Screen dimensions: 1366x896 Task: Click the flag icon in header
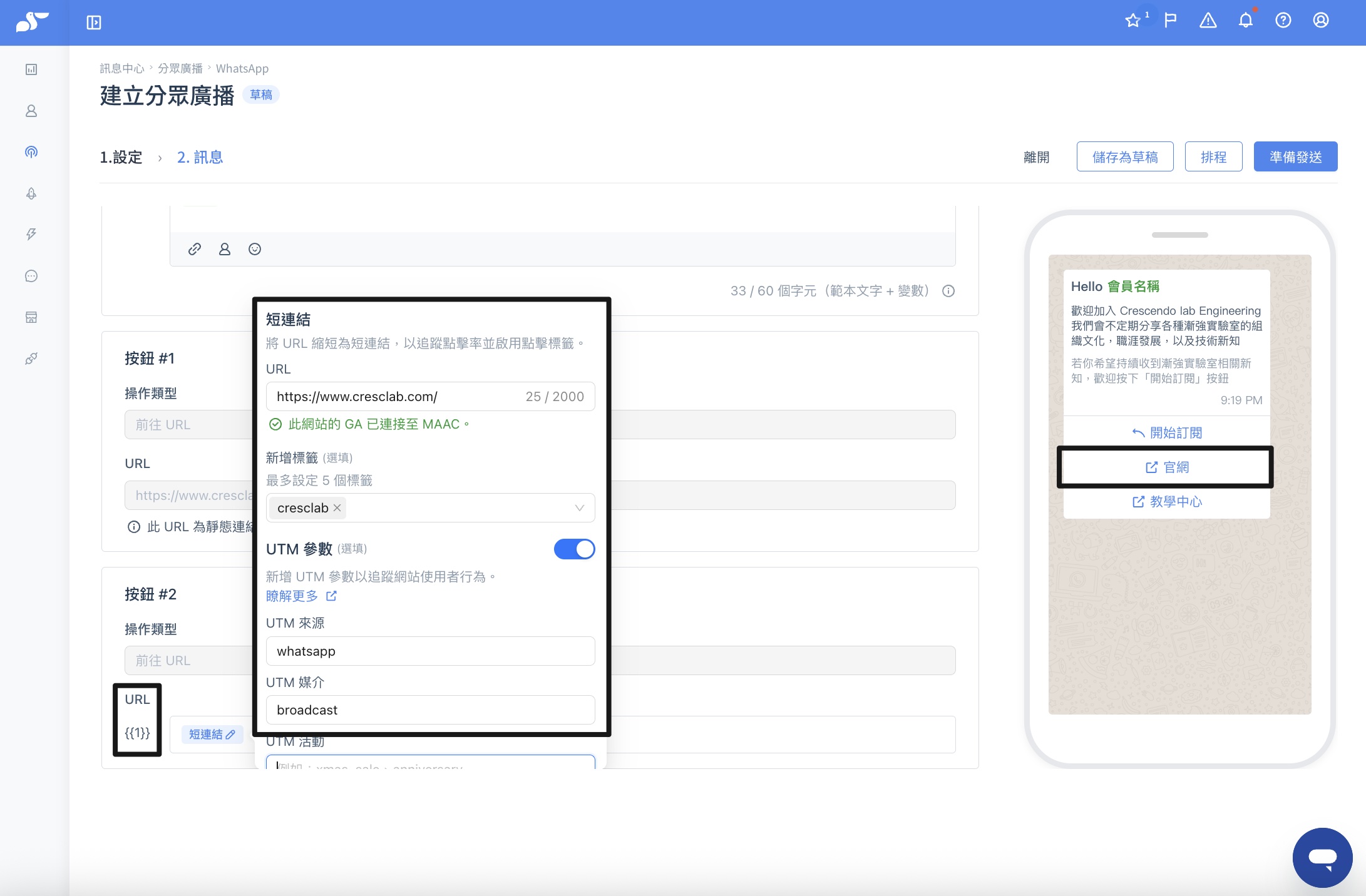tap(1170, 21)
